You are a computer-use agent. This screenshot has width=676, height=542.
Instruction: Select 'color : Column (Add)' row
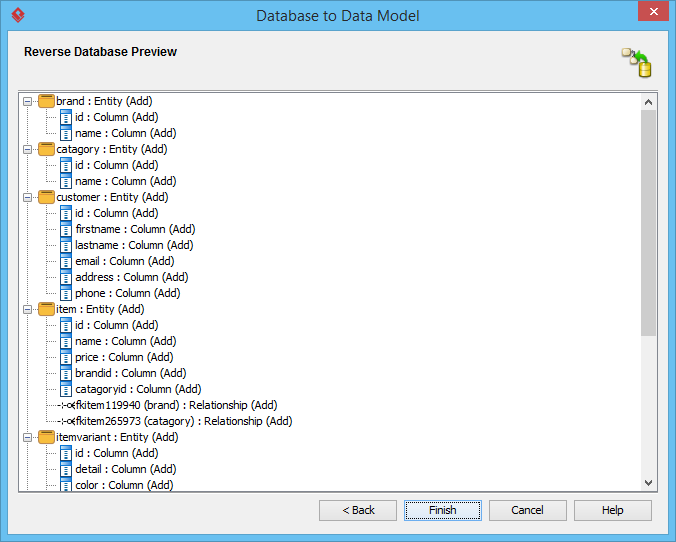point(124,485)
